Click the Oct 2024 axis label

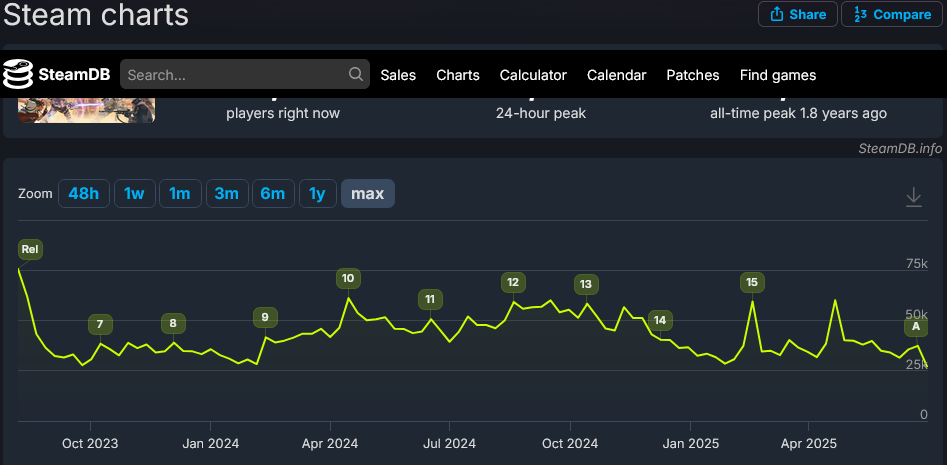click(x=570, y=444)
